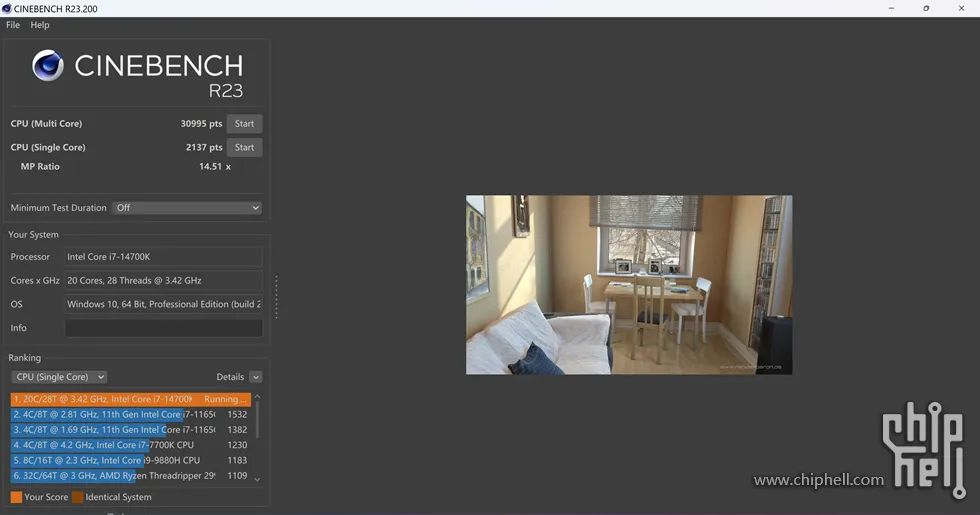This screenshot has height=515, width=980.
Task: Click the rendered room preview image
Action: point(629,285)
